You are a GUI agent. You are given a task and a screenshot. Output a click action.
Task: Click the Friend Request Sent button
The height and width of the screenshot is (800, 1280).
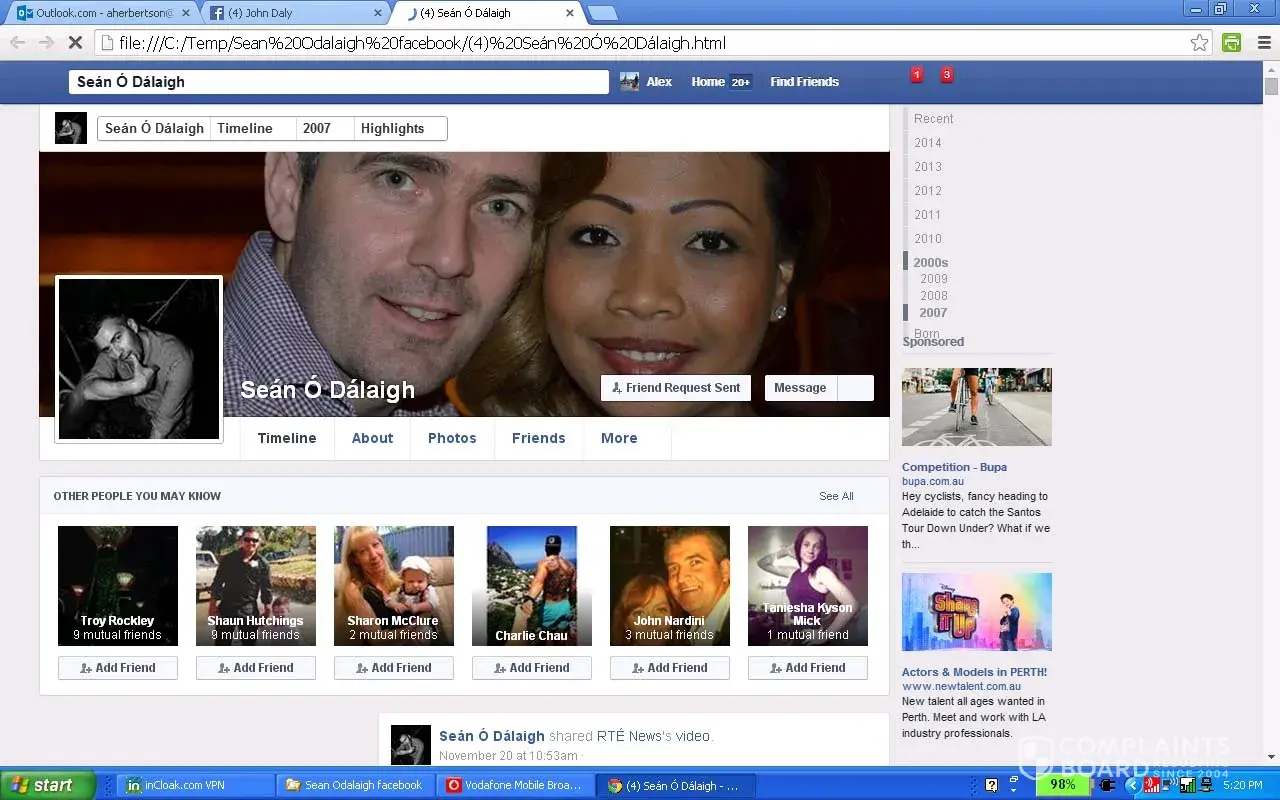click(676, 388)
